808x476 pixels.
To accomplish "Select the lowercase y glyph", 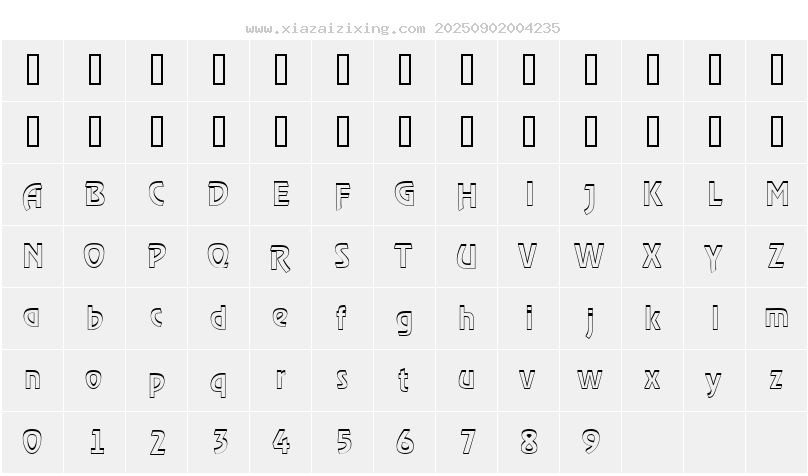I will pos(713,383).
